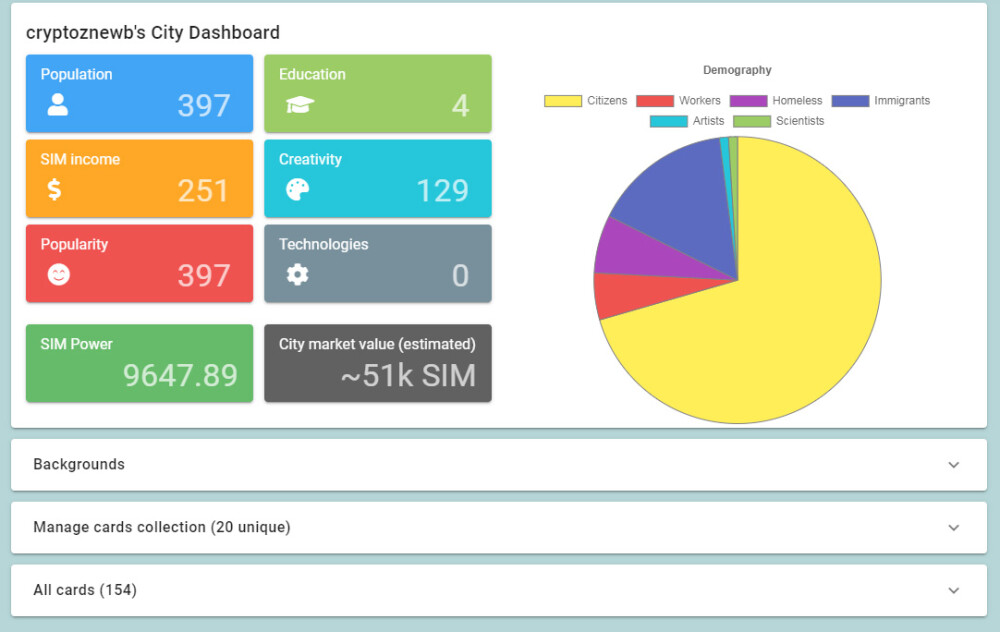
Task: Click the smiley face Popularity icon
Action: [x=59, y=275]
